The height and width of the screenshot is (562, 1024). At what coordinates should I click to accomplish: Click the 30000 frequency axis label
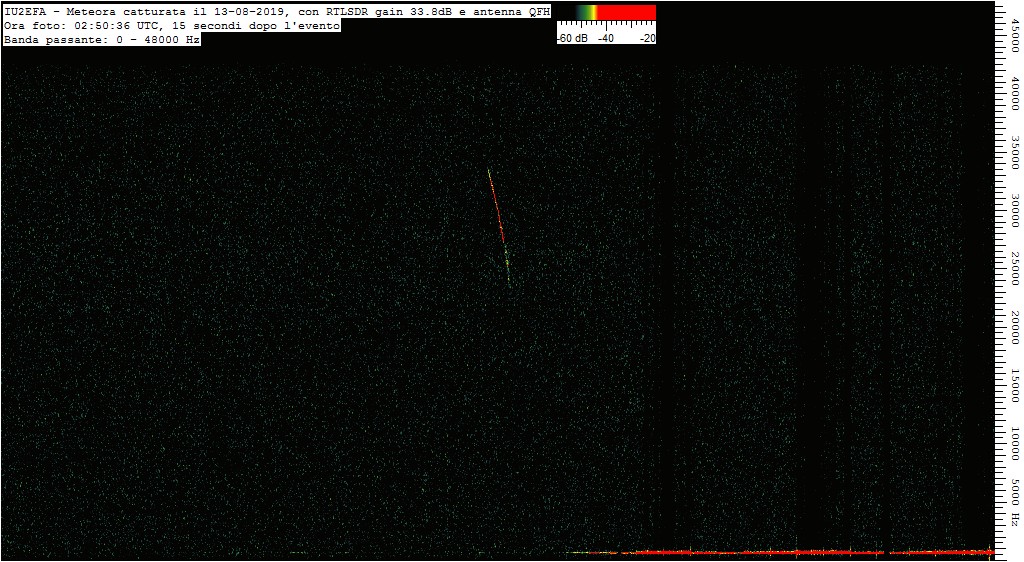(1014, 210)
